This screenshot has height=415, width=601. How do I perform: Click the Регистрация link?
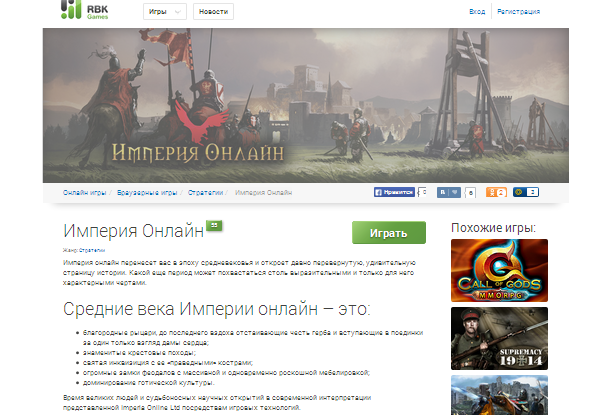tap(518, 11)
